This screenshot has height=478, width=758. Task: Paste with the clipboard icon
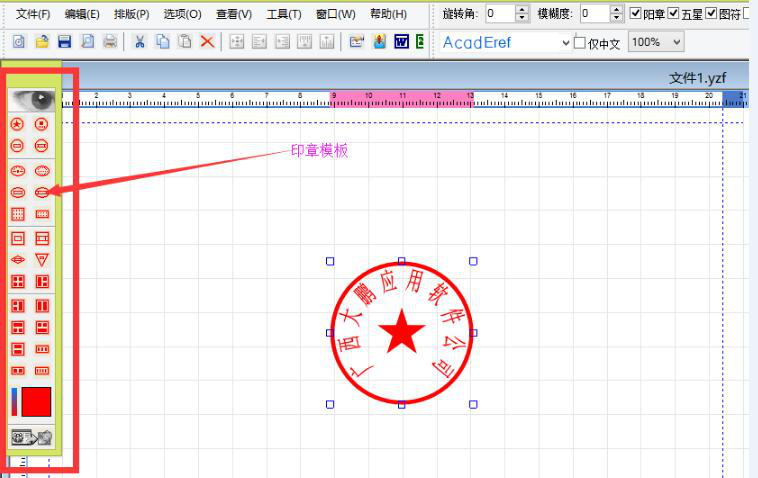pos(185,42)
